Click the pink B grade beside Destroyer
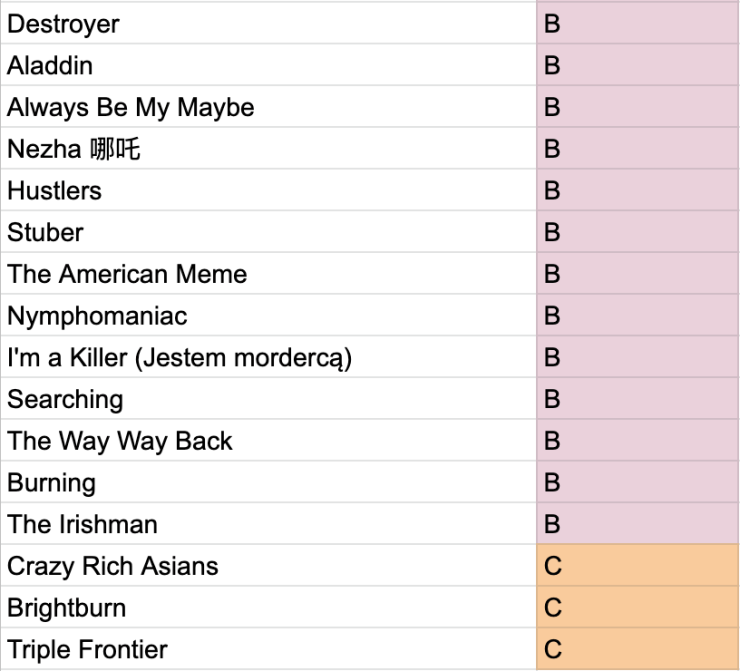Screen dimensions: 740x671 637,24
